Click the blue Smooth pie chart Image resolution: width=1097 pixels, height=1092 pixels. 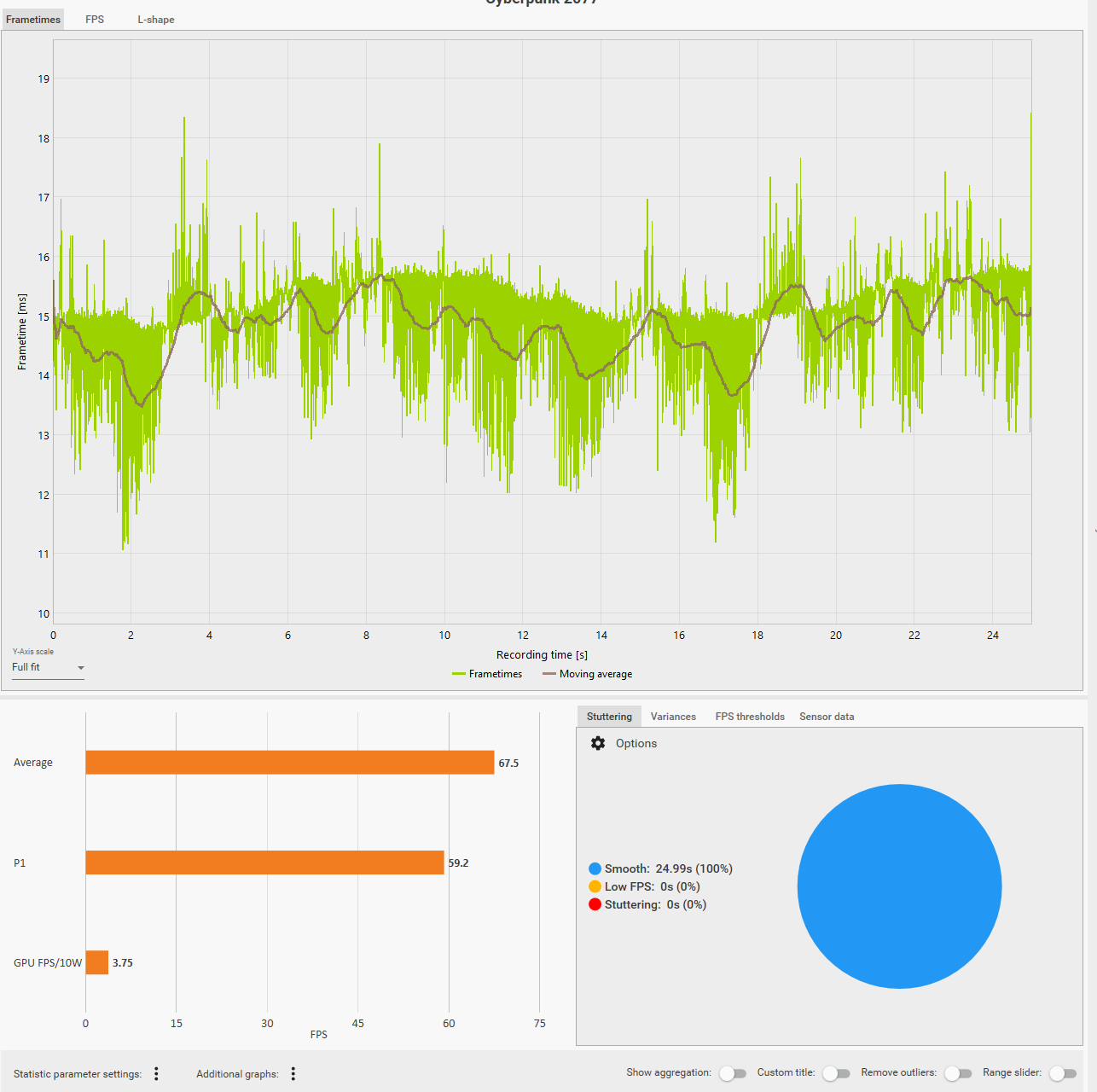(899, 886)
